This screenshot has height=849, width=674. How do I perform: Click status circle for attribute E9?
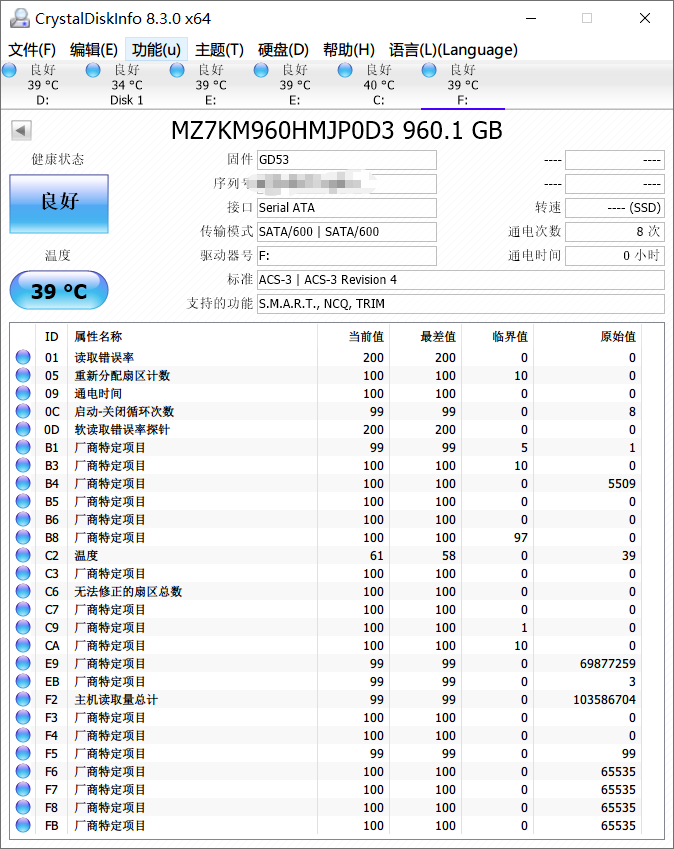tap(23, 663)
